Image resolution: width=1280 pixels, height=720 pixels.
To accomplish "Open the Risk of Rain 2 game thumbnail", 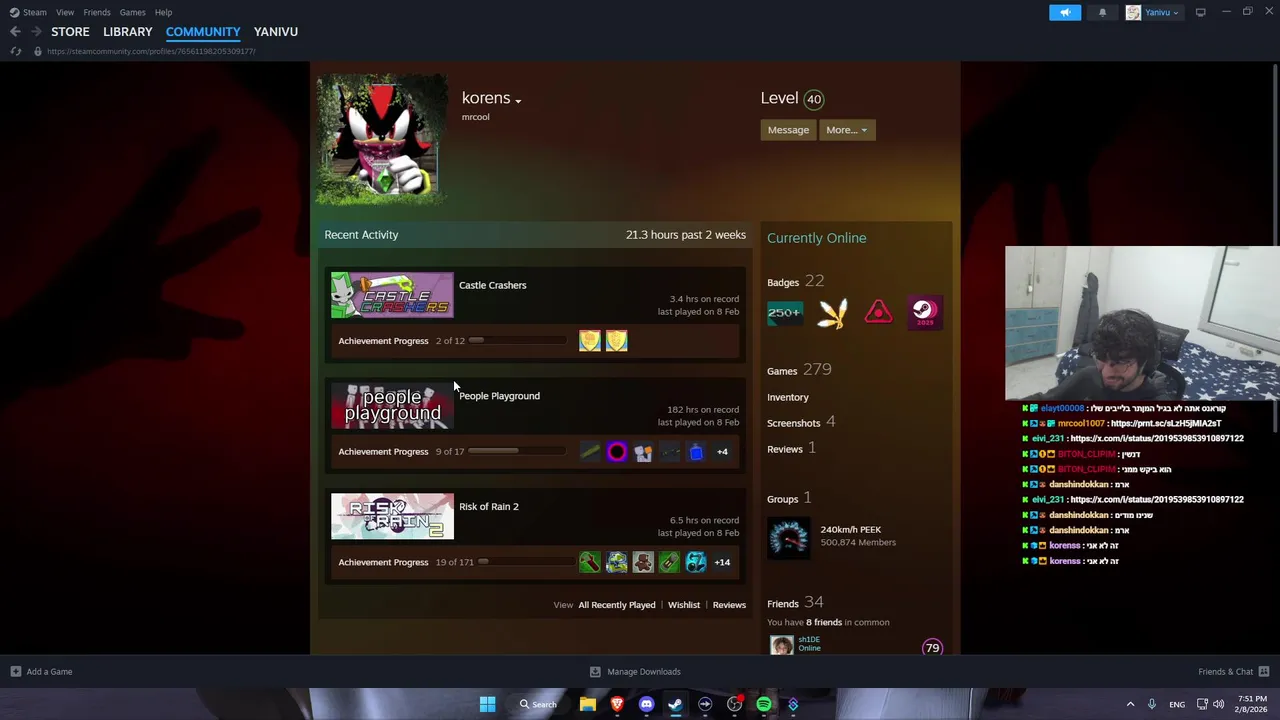I will point(392,517).
